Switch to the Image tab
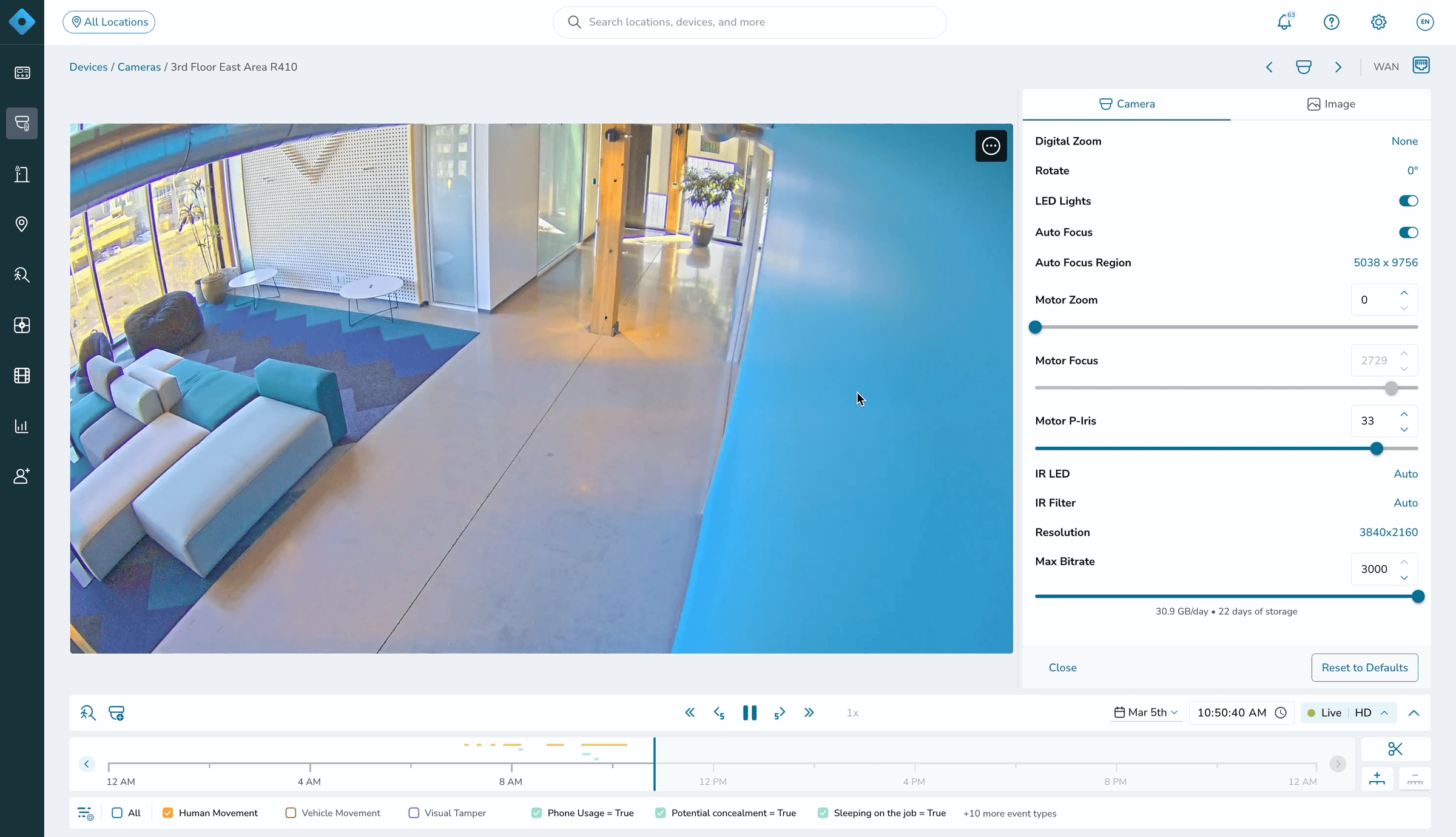Image resolution: width=1456 pixels, height=837 pixels. click(x=1331, y=104)
